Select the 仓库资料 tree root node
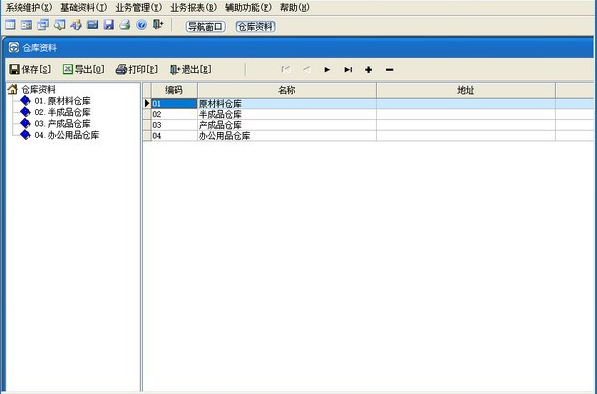 (x=38, y=89)
